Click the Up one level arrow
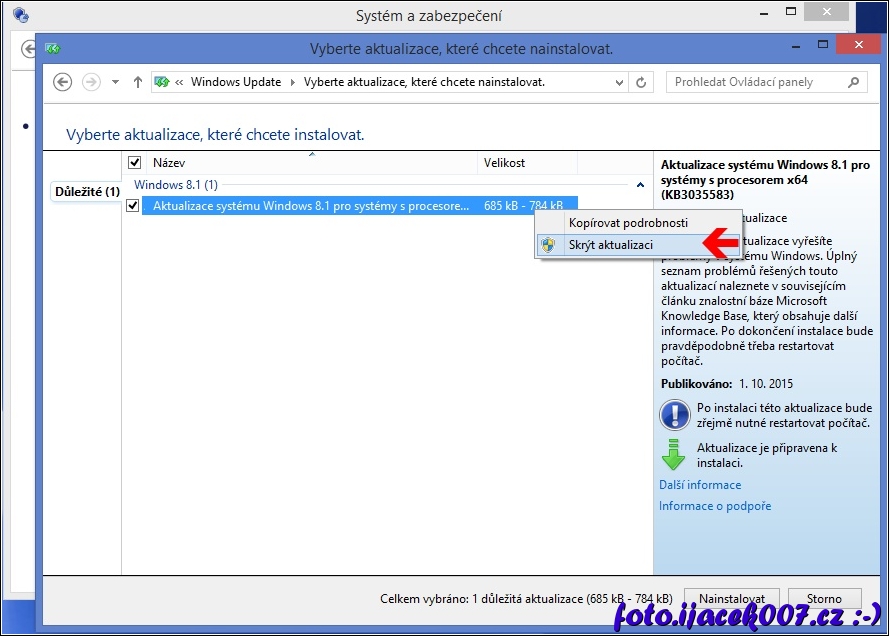Viewport: 889px width, 636px height. click(137, 82)
